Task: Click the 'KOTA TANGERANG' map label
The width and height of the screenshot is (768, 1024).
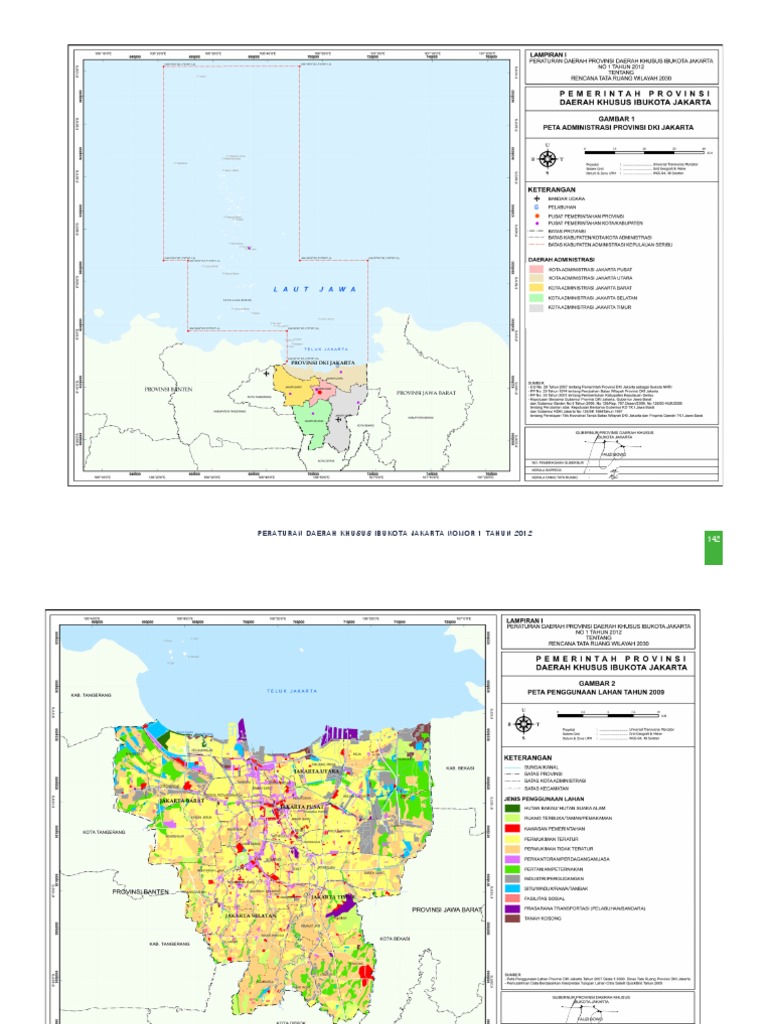Action: [x=104, y=832]
